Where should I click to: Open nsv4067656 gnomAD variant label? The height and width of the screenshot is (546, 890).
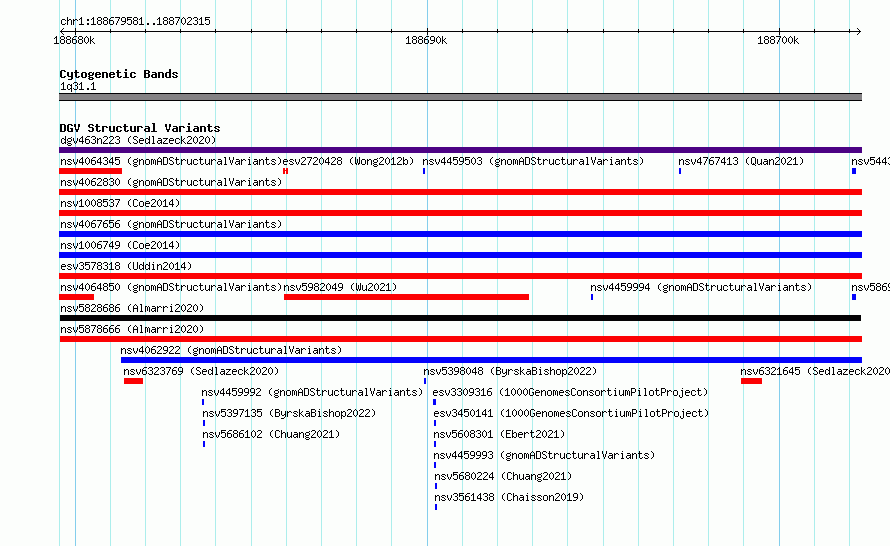171,224
